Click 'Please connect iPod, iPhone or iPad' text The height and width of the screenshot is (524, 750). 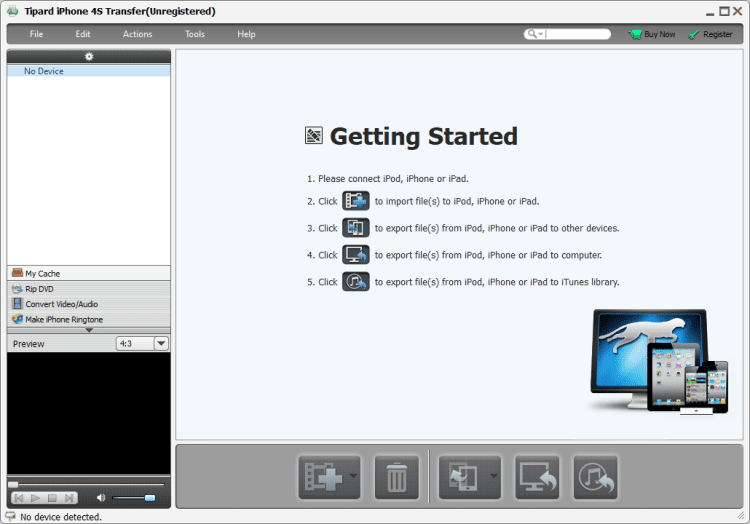point(393,178)
